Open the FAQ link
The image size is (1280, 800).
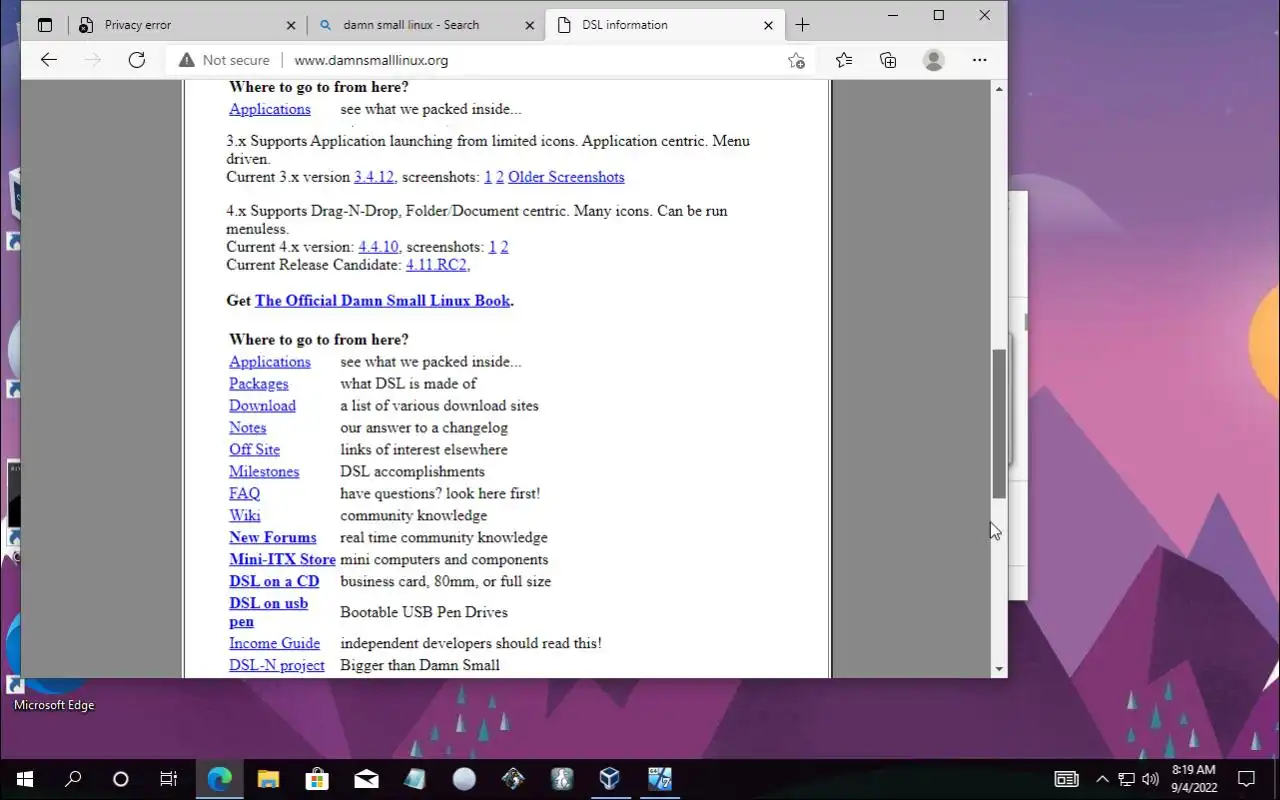click(x=244, y=494)
